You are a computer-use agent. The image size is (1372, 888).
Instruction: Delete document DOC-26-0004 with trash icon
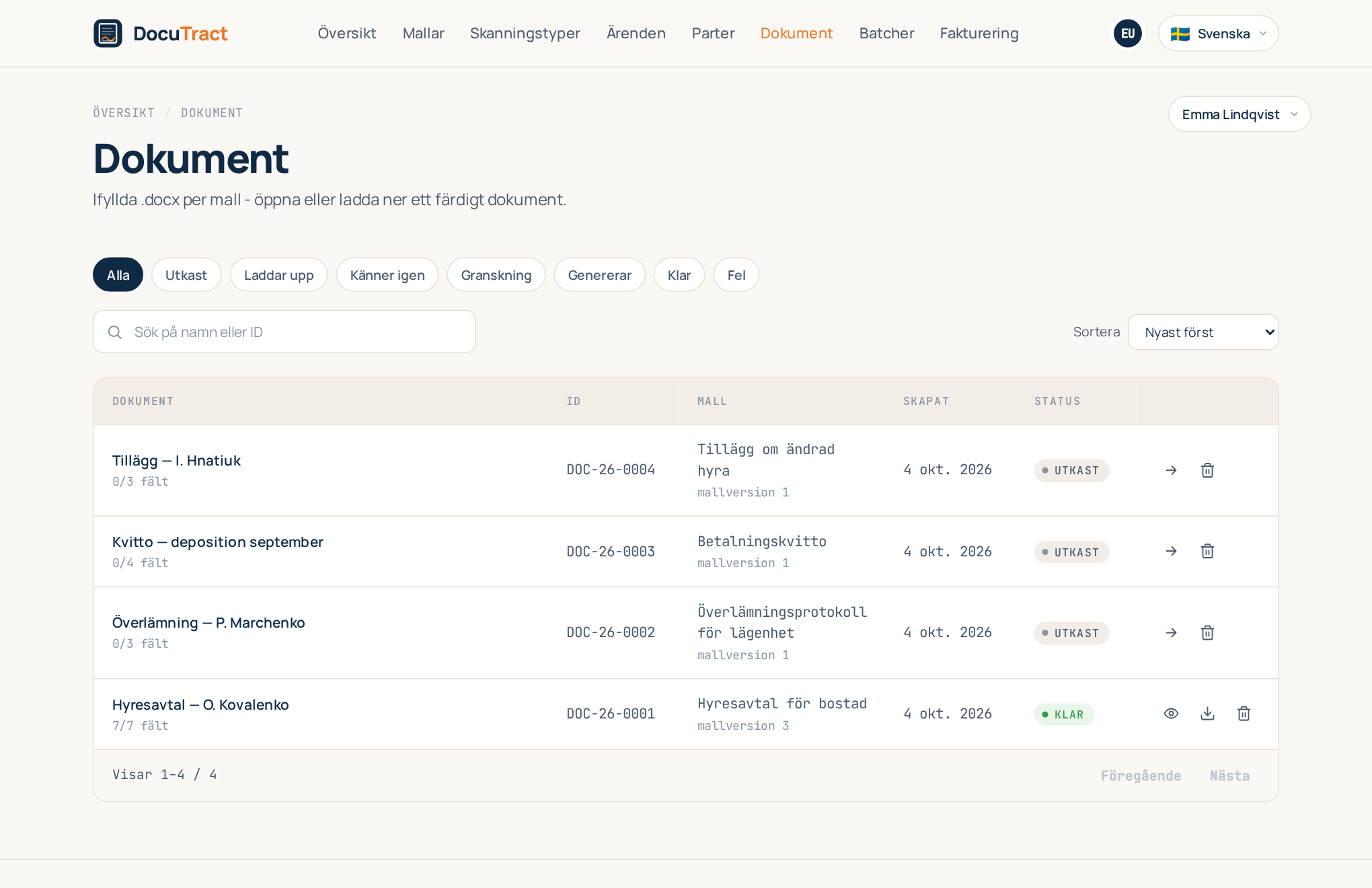coord(1207,470)
